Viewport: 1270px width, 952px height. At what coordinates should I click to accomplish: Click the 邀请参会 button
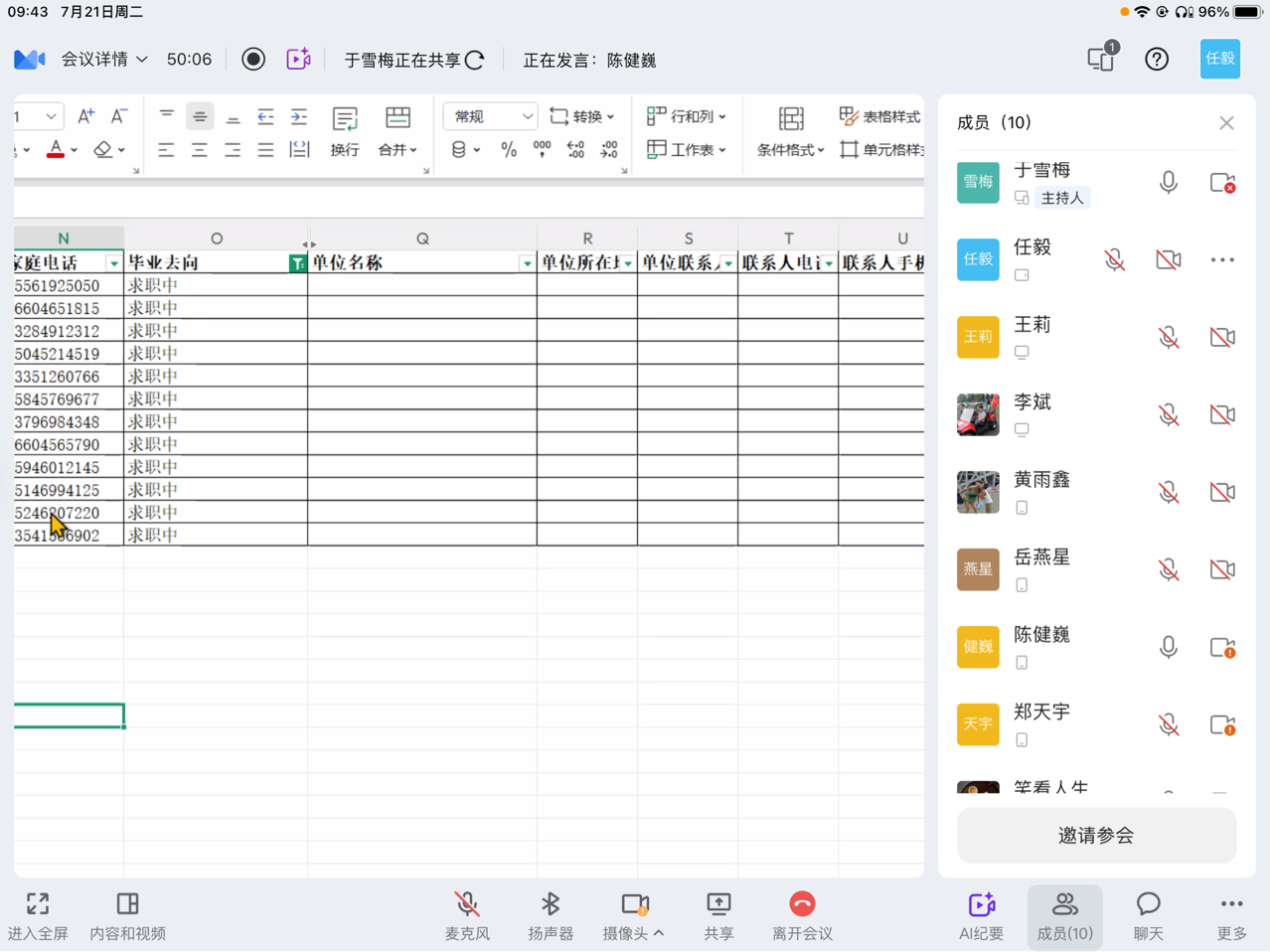(1096, 835)
